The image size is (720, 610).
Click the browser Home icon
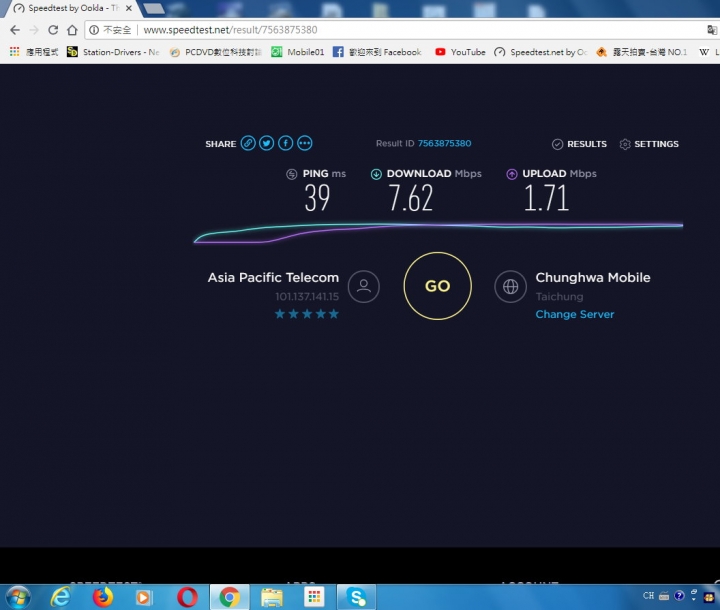click(72, 30)
